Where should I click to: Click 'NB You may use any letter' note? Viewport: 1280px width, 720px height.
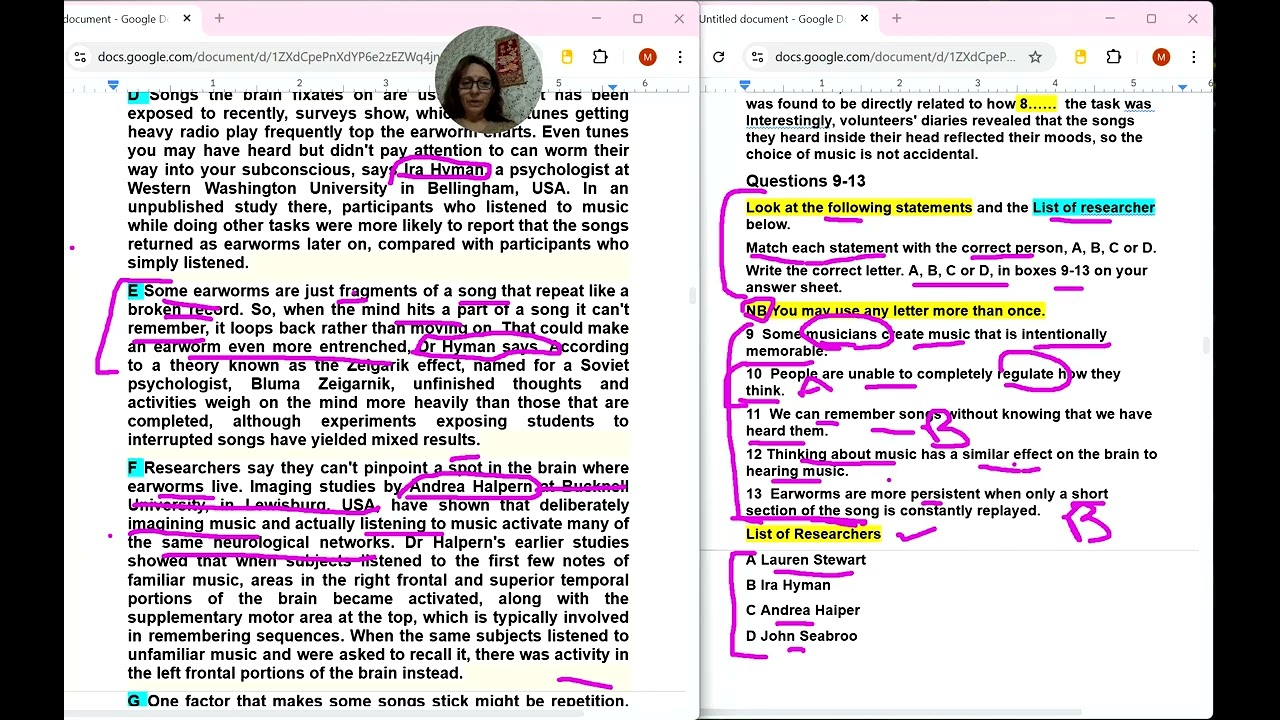click(895, 311)
